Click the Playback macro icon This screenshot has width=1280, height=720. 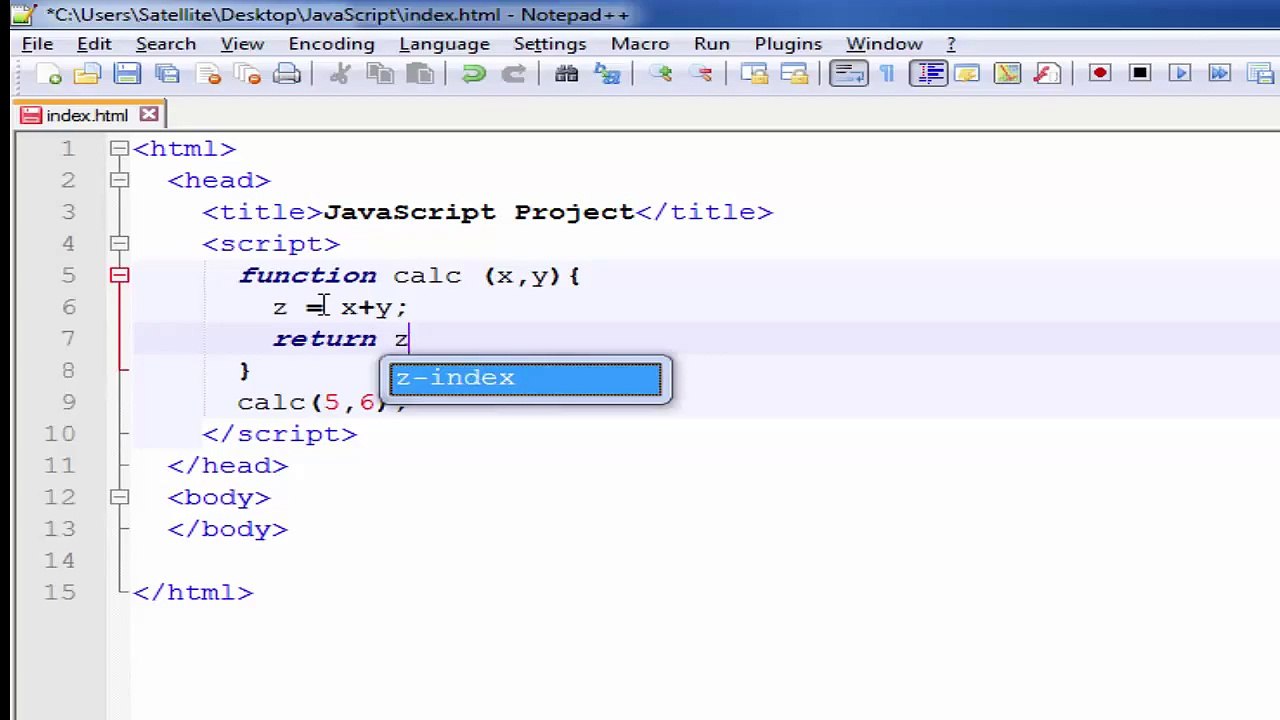(x=1180, y=74)
